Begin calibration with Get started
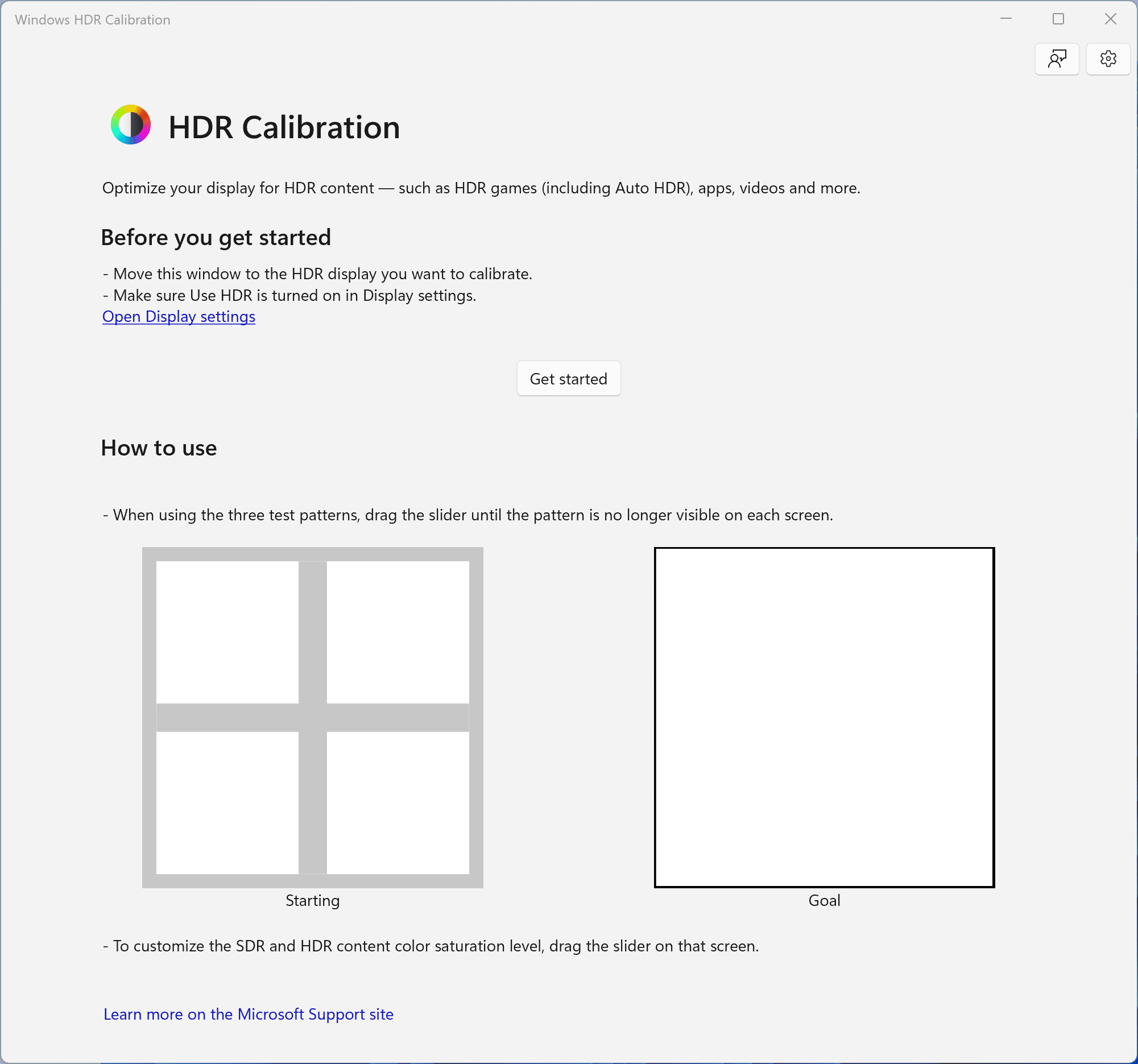Image resolution: width=1138 pixels, height=1064 pixels. (568, 378)
